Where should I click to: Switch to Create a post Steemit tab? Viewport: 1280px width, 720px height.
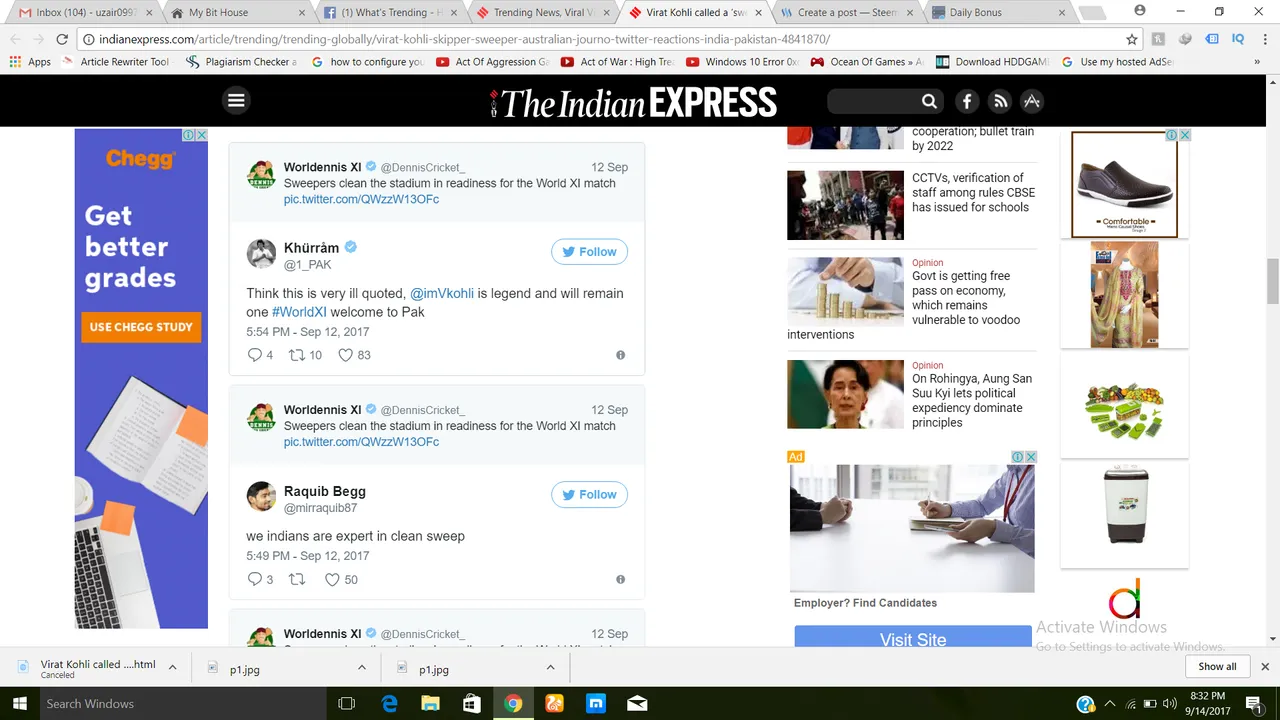point(844,12)
